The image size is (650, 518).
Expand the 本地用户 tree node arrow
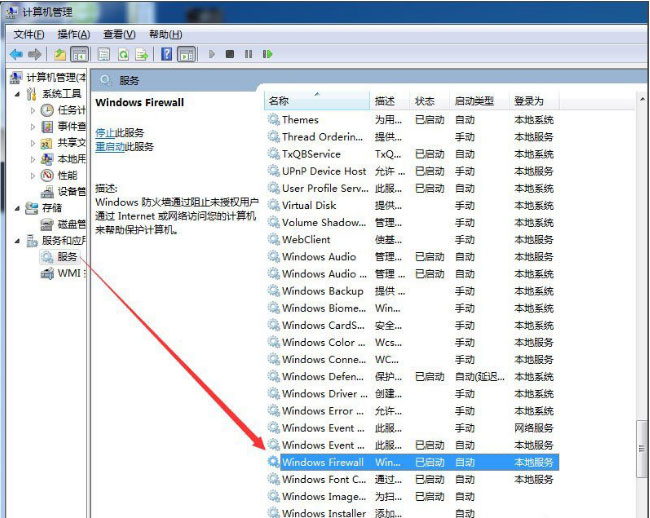click(33, 159)
